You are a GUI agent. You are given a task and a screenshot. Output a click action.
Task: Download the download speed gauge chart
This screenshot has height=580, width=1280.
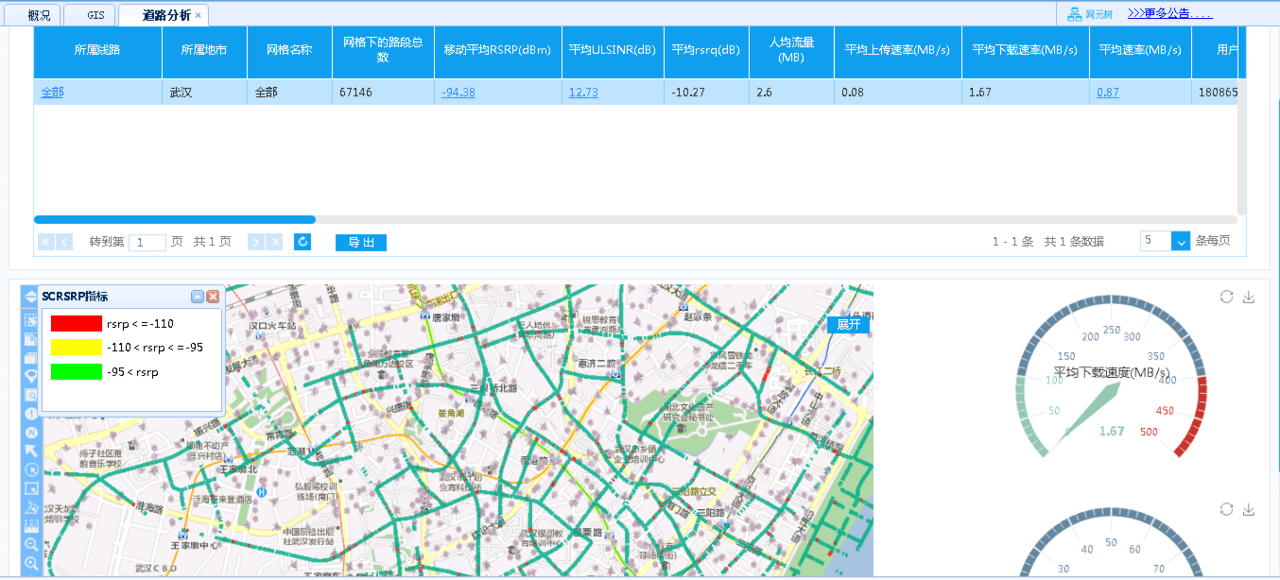(1248, 296)
